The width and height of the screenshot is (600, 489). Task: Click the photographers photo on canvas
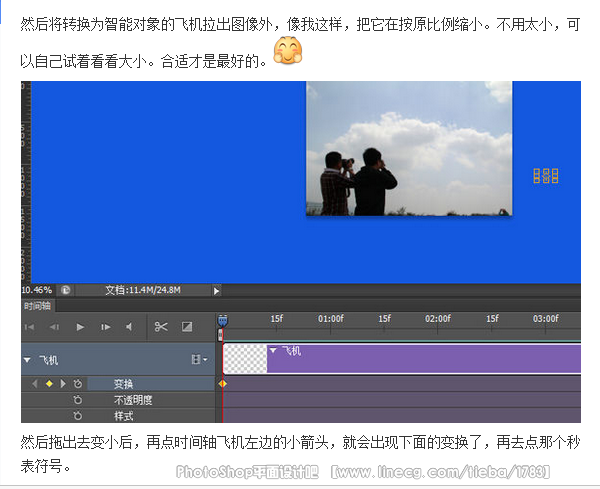(409, 148)
